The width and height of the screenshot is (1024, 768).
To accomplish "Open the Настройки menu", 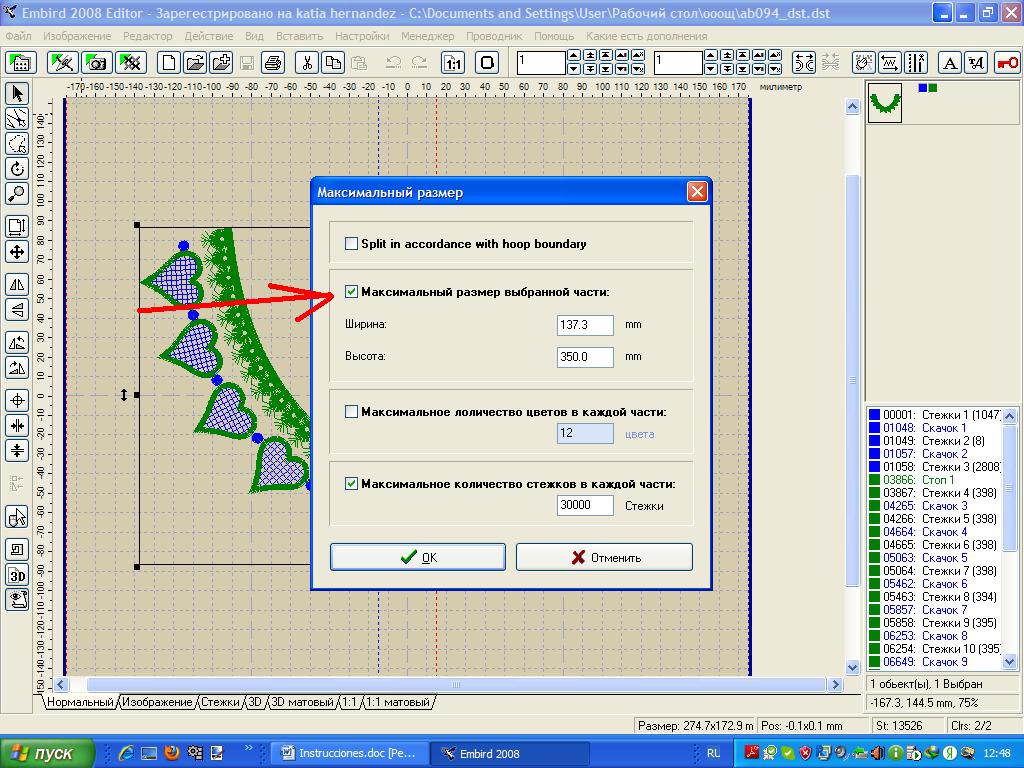I will tap(362, 36).
